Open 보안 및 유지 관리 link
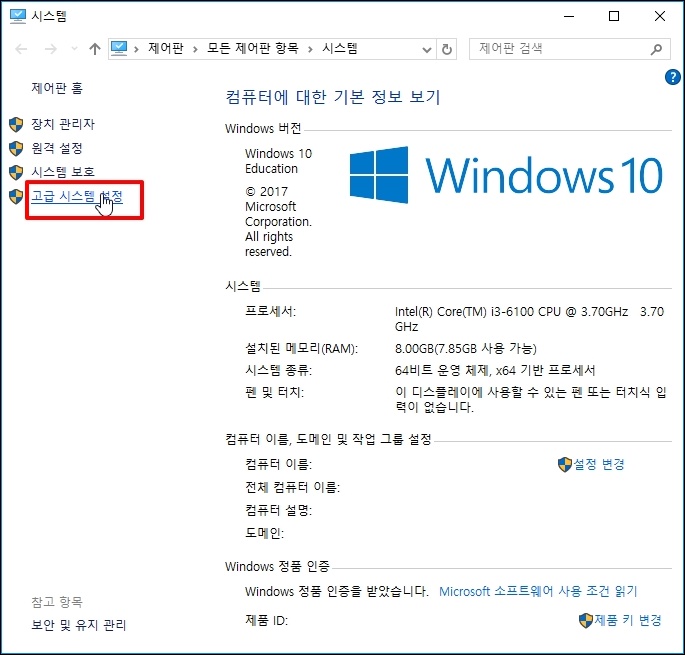685x655 pixels. pyautogui.click(x=79, y=625)
